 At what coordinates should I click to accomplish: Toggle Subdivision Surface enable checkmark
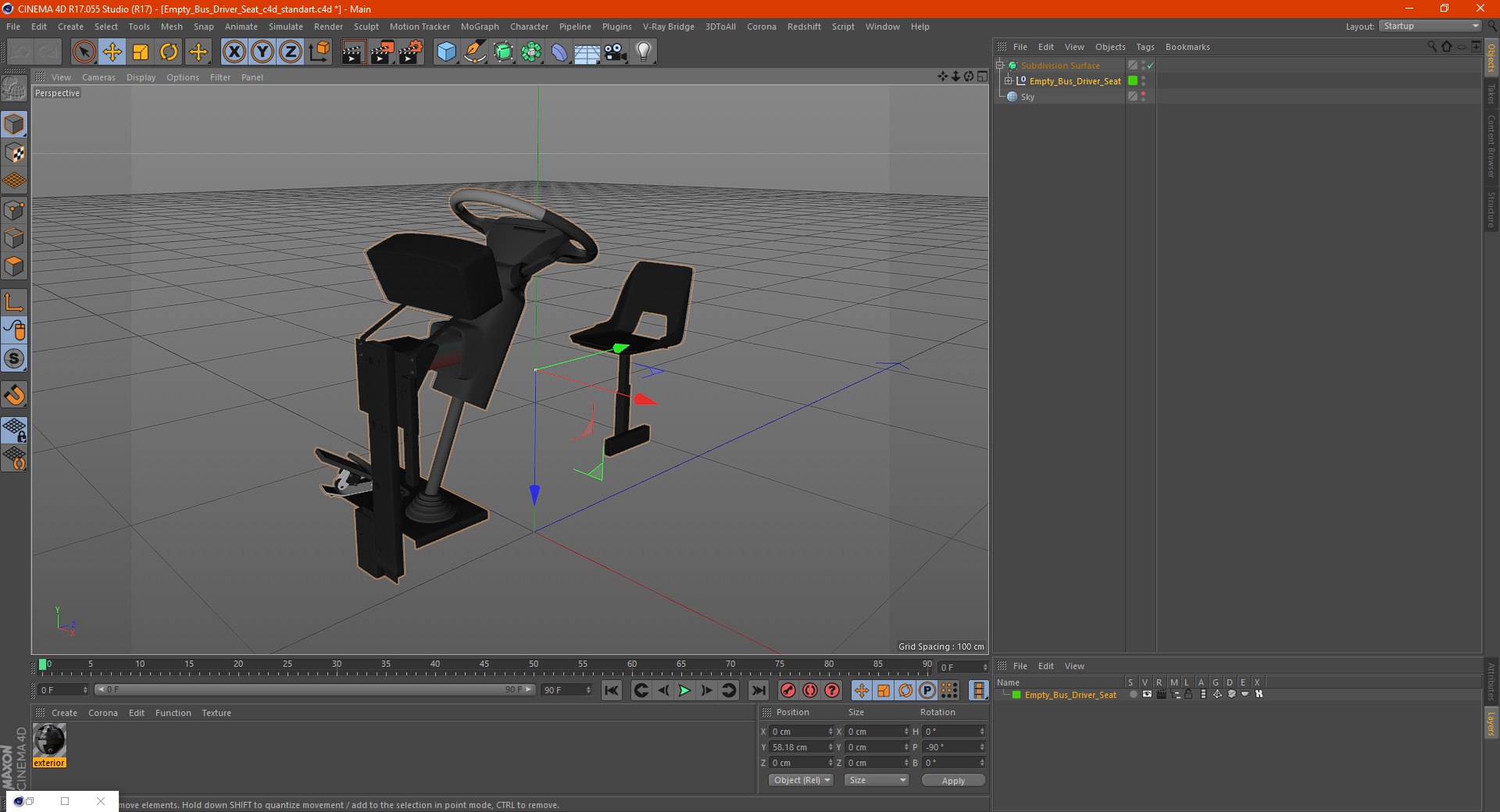1150,66
